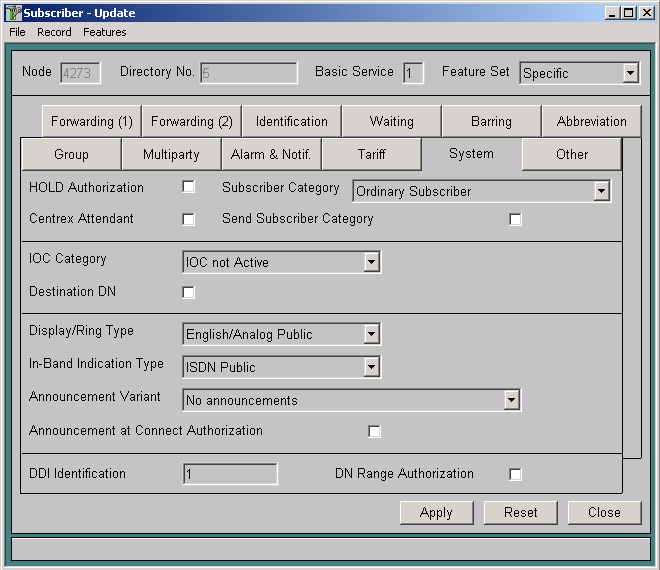Check Send Subscriber Category box

[515, 219]
